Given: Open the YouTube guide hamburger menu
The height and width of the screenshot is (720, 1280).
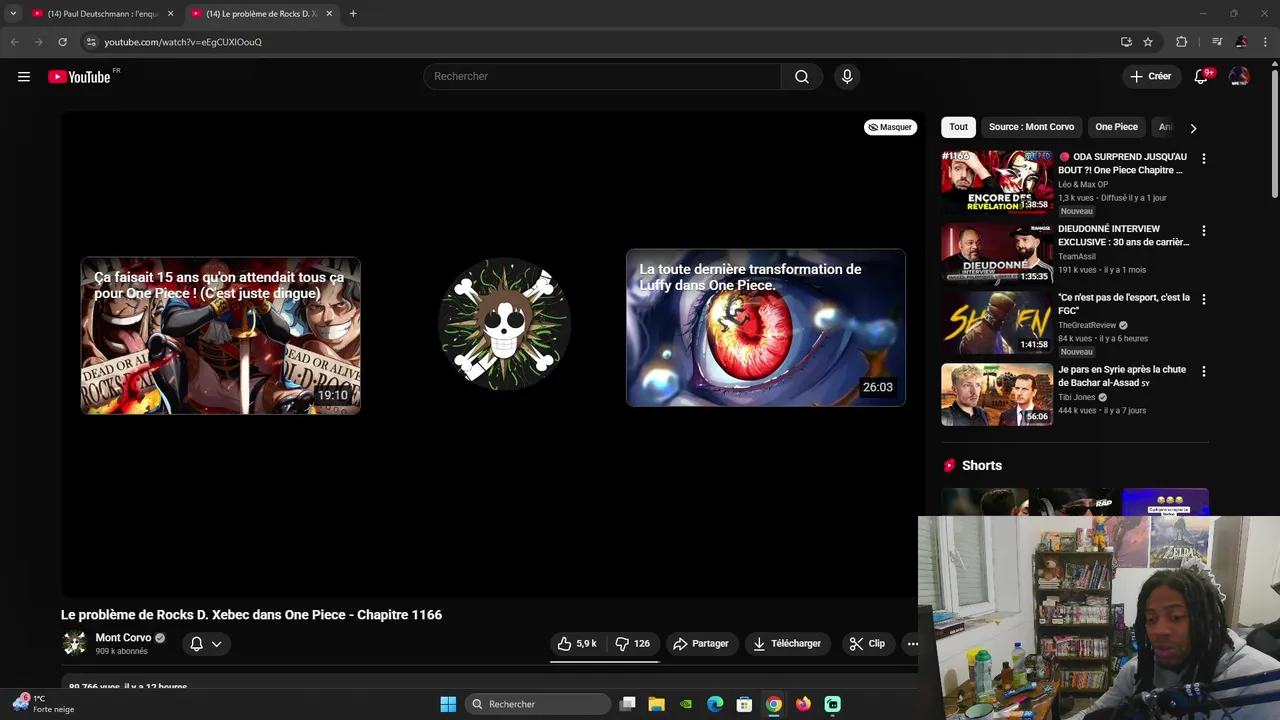Looking at the screenshot, I should click(x=24, y=77).
